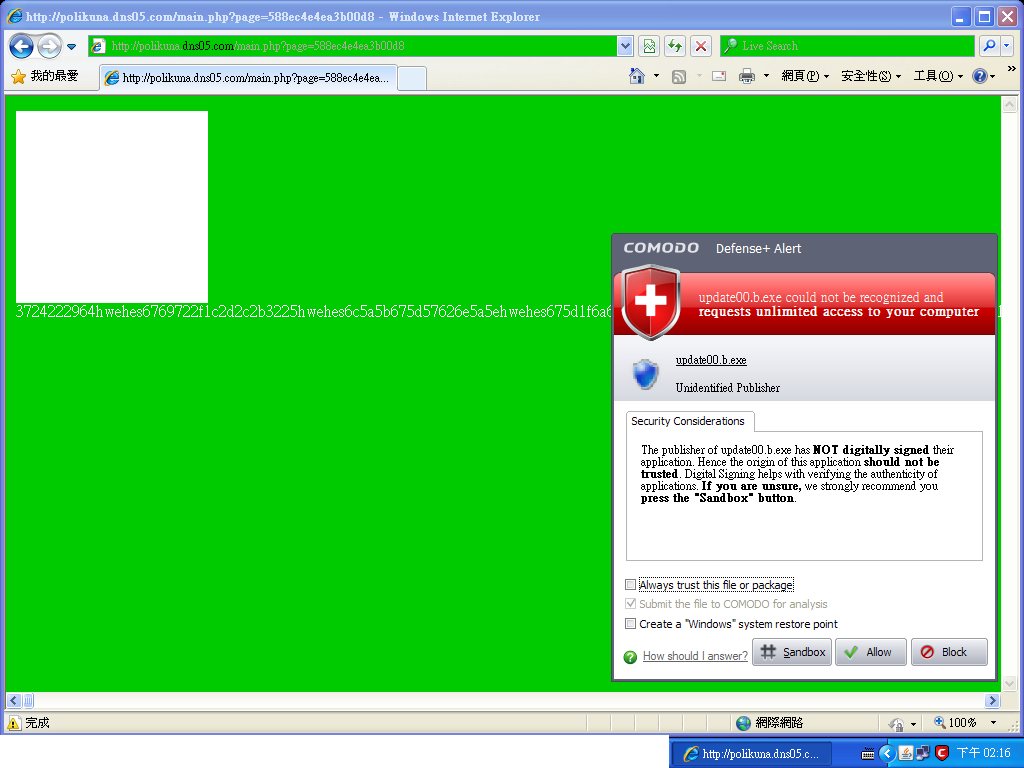1024x768 pixels.
Task: Go back with the IE Back arrow
Action: 22,46
